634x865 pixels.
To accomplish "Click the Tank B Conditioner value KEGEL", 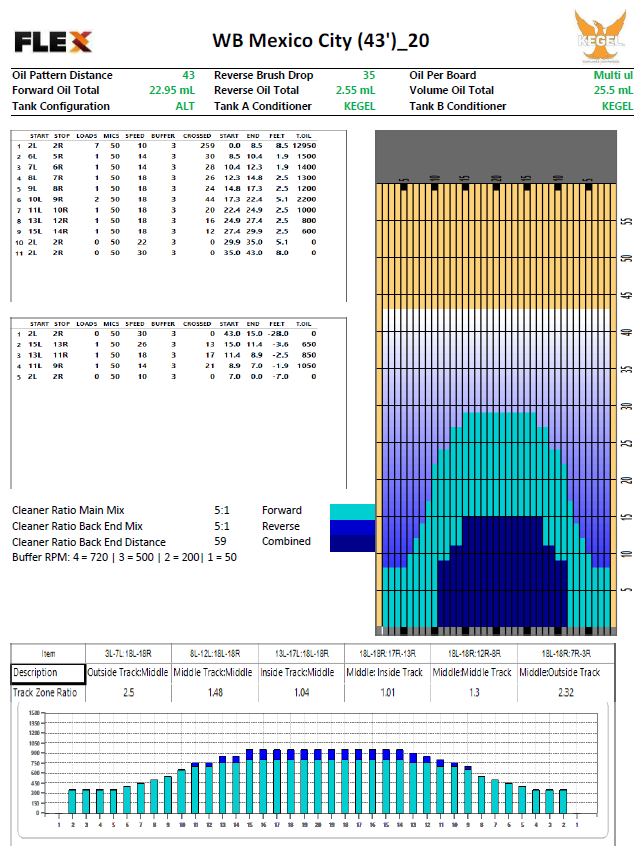I will [x=617, y=106].
